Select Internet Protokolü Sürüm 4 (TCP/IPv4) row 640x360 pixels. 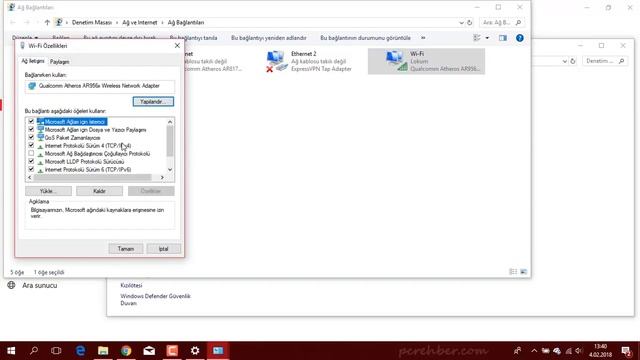coord(88,146)
